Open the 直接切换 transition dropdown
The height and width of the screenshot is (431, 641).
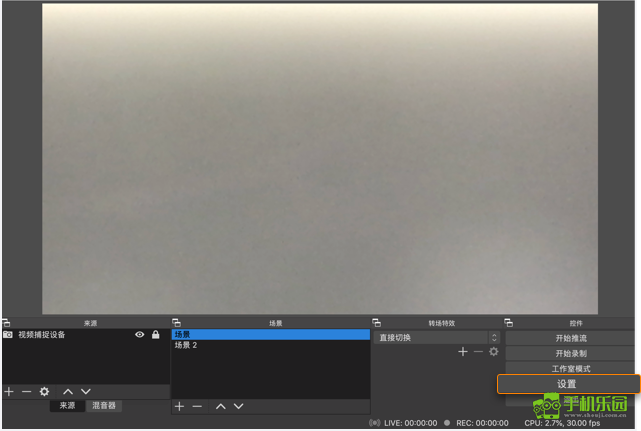coord(436,338)
